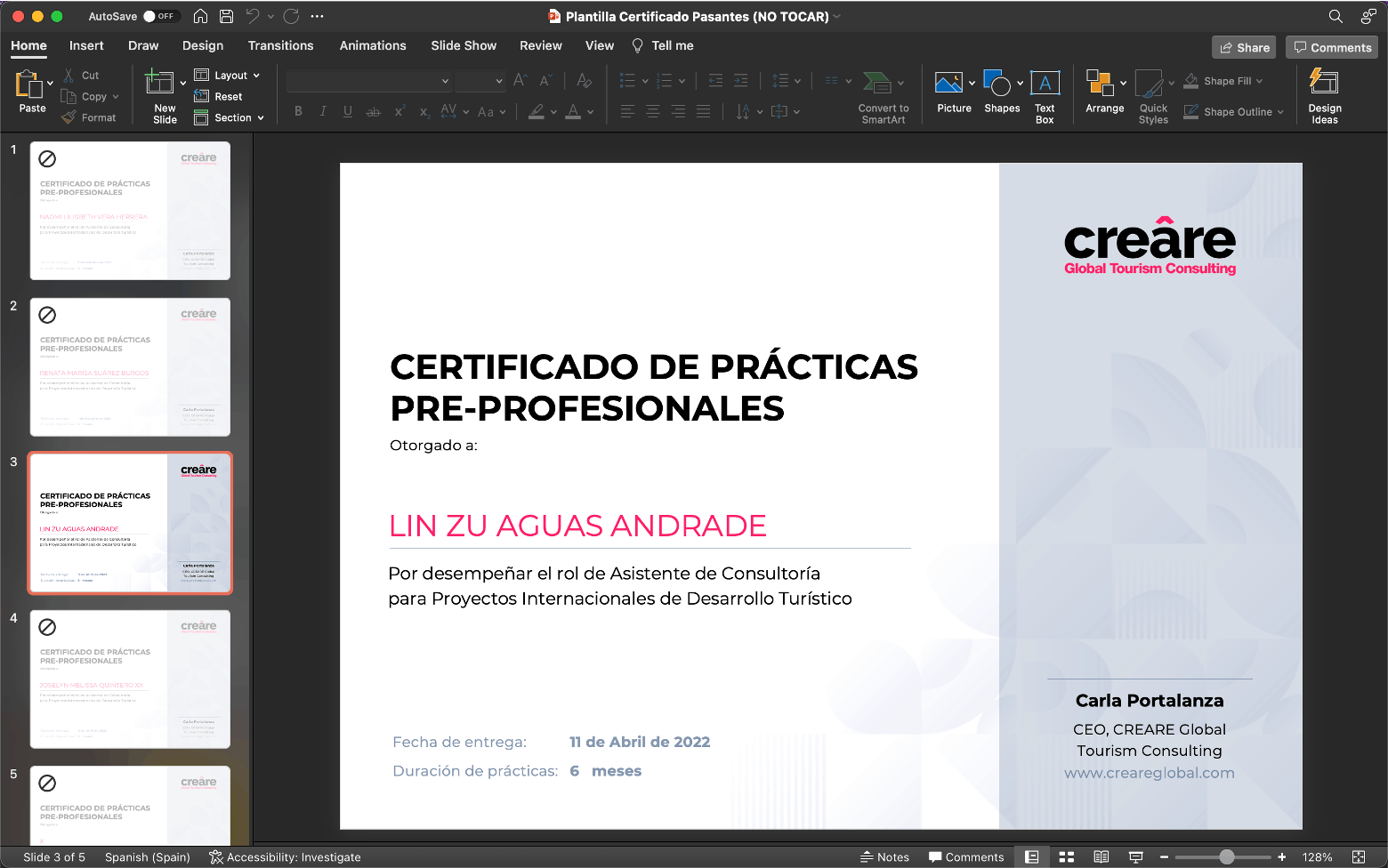Insert Shapes
The width and height of the screenshot is (1388, 868).
(1002, 92)
